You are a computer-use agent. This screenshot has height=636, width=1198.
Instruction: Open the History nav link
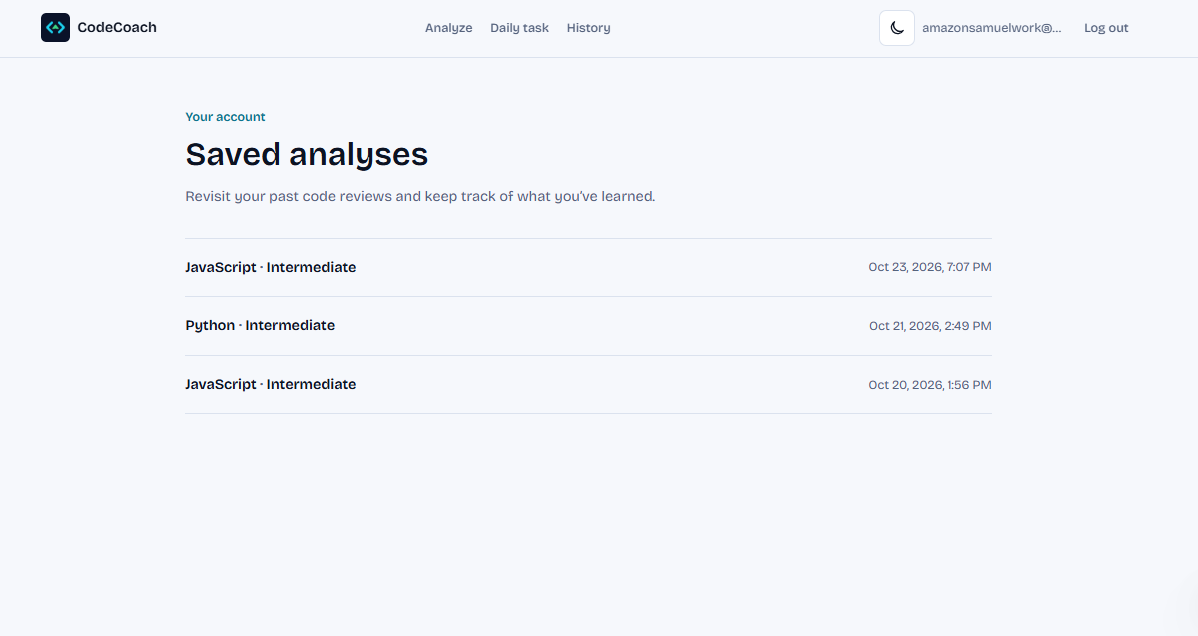click(588, 28)
